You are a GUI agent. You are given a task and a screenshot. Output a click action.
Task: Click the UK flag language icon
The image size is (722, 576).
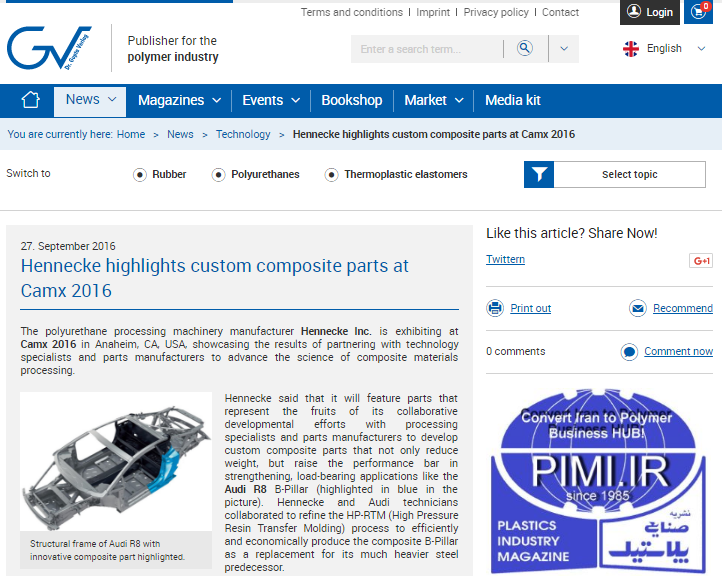tap(631, 48)
